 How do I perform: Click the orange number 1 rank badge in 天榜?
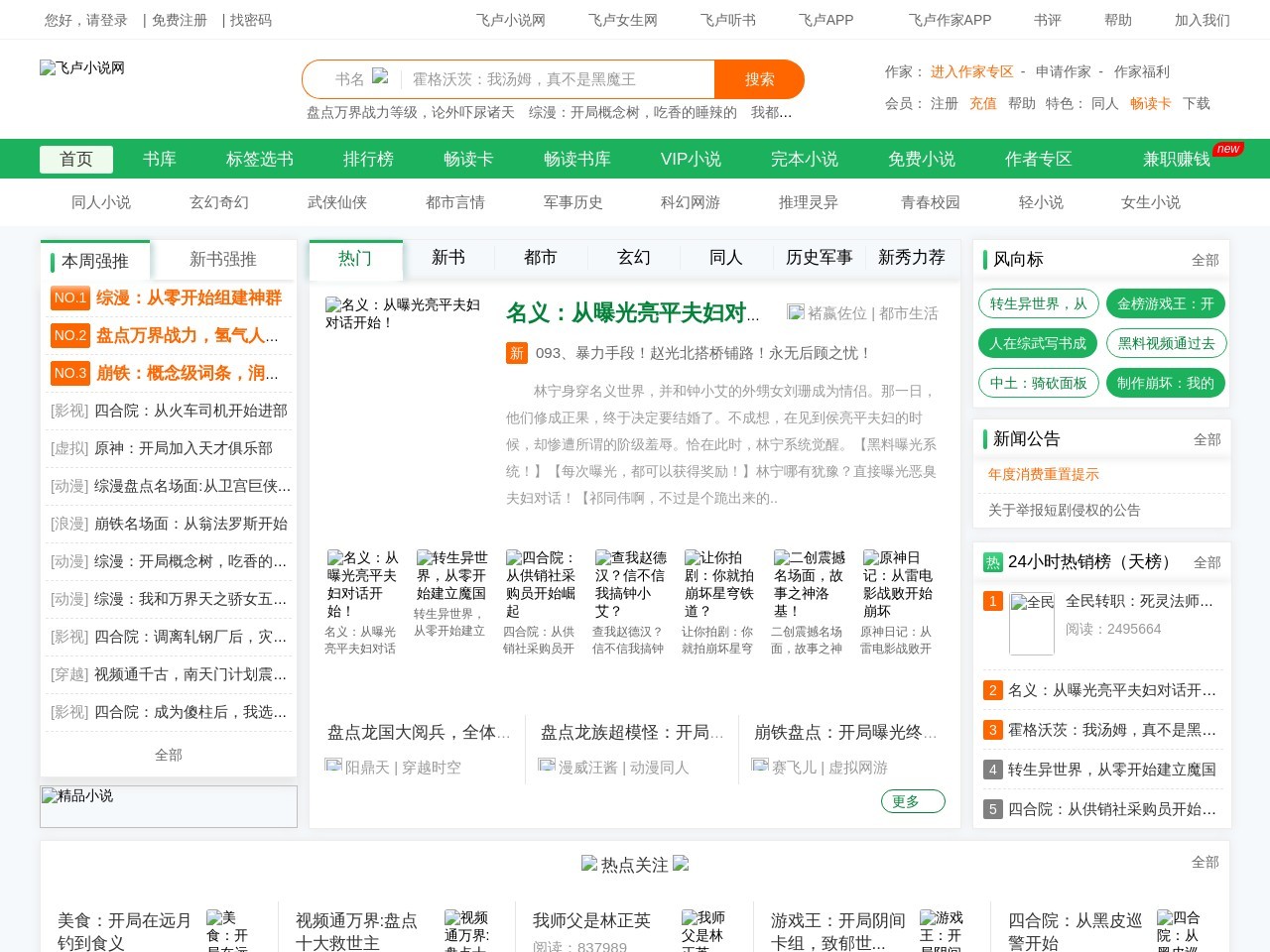[x=992, y=601]
